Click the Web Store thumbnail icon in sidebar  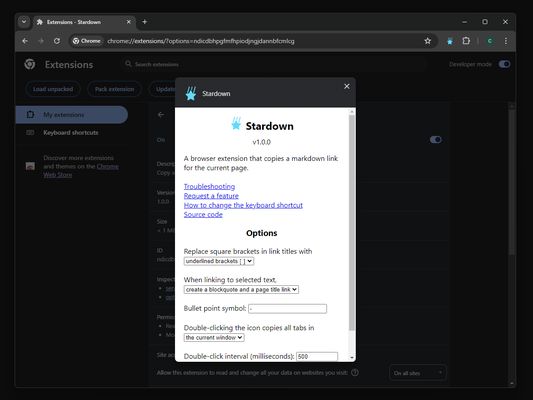click(x=30, y=166)
